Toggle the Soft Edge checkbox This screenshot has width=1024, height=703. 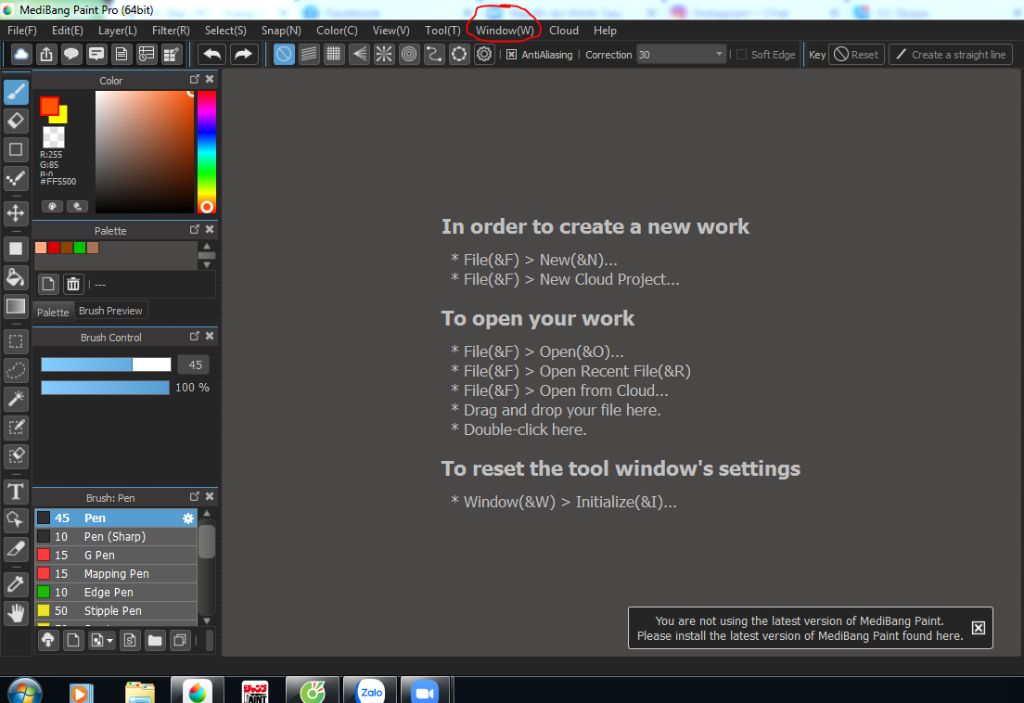[x=741, y=55]
